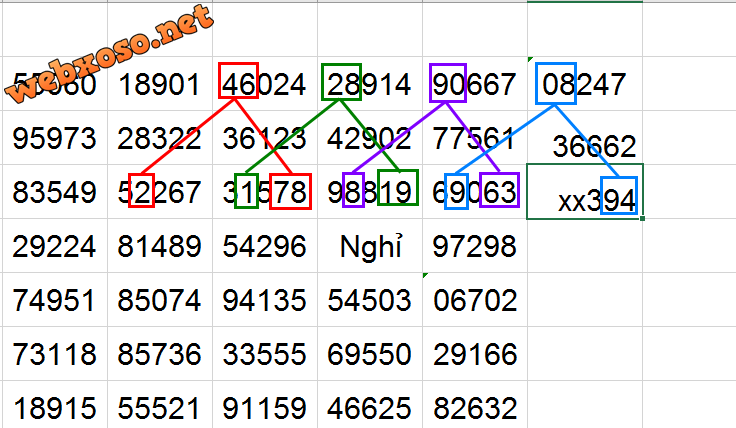Click on the 46625 cell
Screen dimensions: 736x428
pyautogui.click(x=370, y=405)
